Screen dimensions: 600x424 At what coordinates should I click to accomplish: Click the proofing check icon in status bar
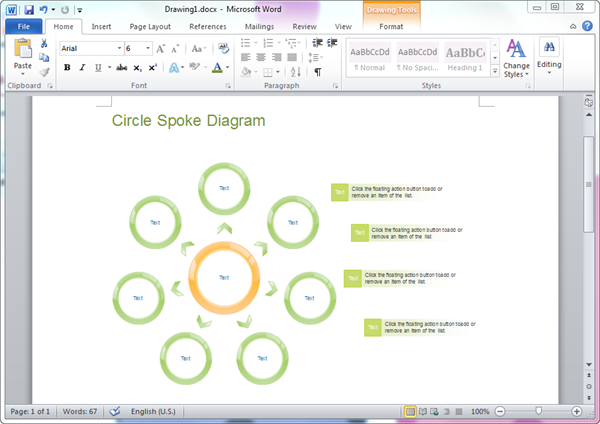114,411
